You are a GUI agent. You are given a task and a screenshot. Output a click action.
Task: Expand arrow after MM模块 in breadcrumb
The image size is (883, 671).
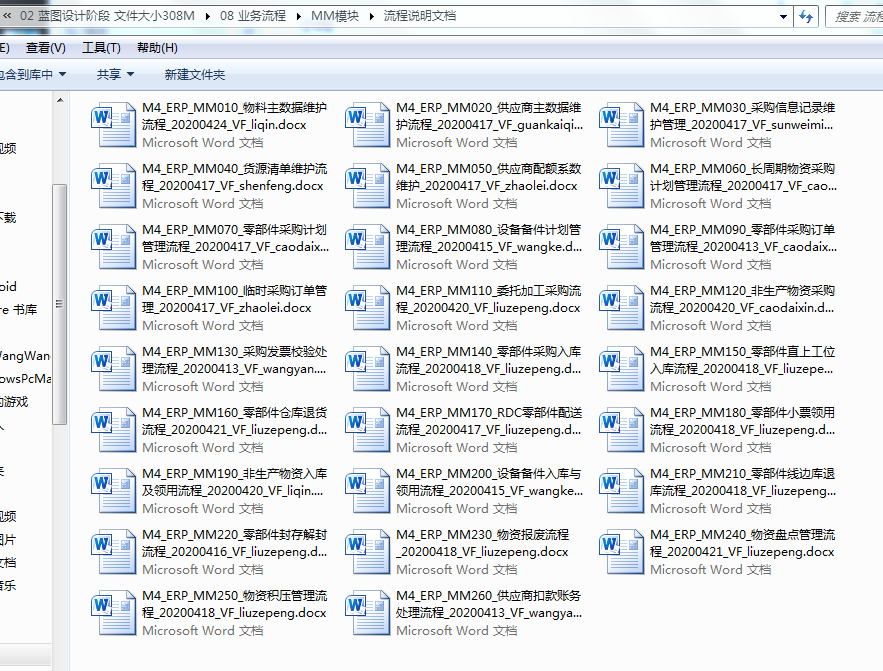pos(373,16)
